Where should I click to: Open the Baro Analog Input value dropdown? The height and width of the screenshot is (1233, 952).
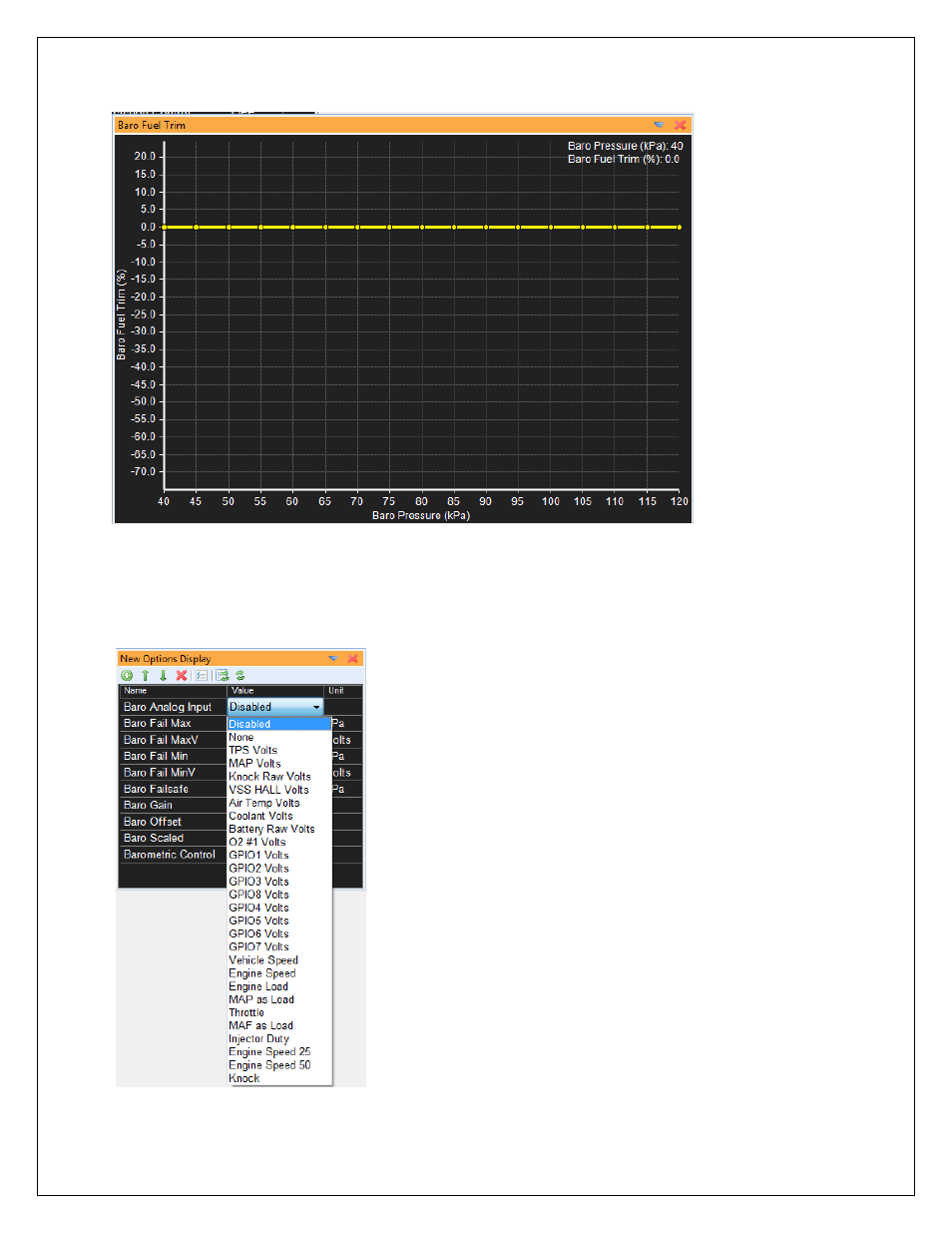[275, 707]
